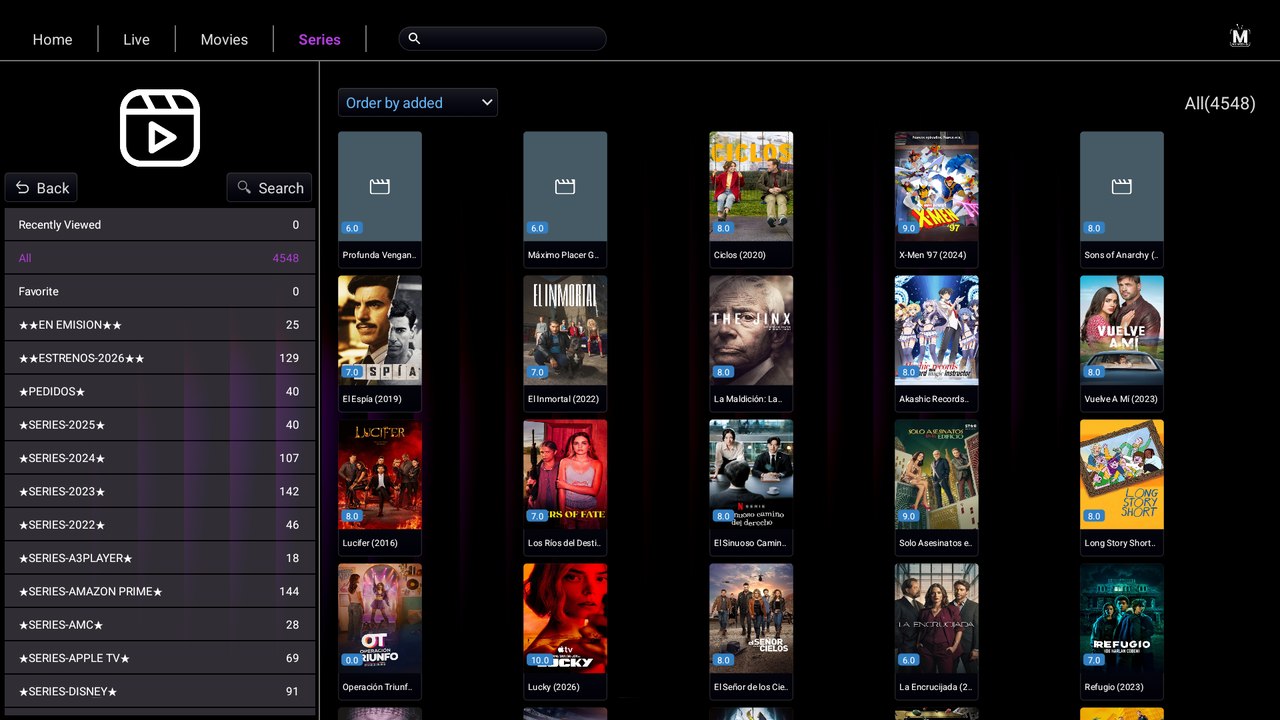Select the ★SERIES-2022★ category

(160, 525)
